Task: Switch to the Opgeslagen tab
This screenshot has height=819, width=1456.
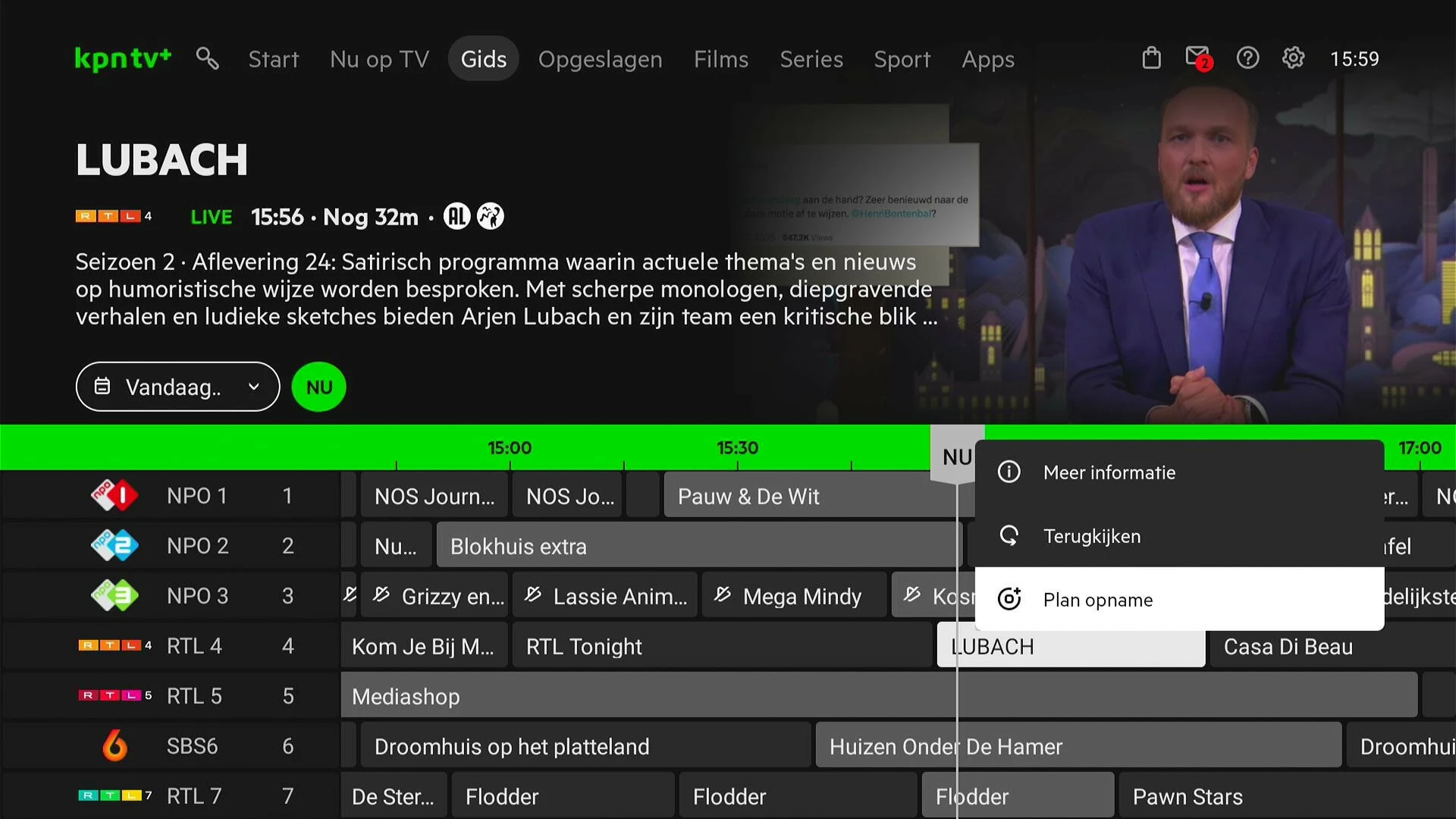Action: click(x=600, y=59)
